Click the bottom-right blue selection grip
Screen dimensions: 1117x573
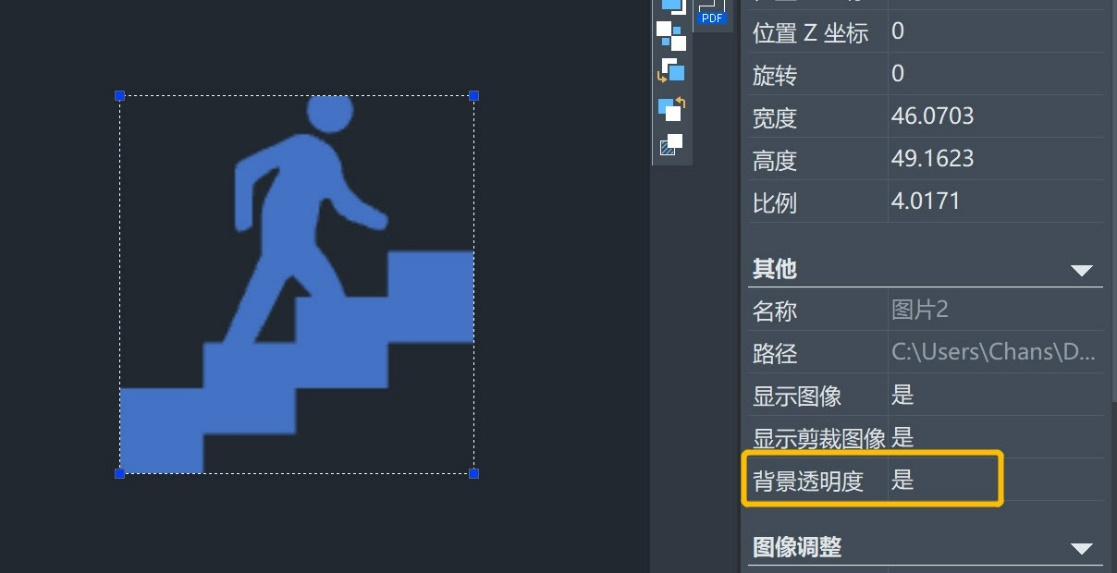tap(474, 473)
